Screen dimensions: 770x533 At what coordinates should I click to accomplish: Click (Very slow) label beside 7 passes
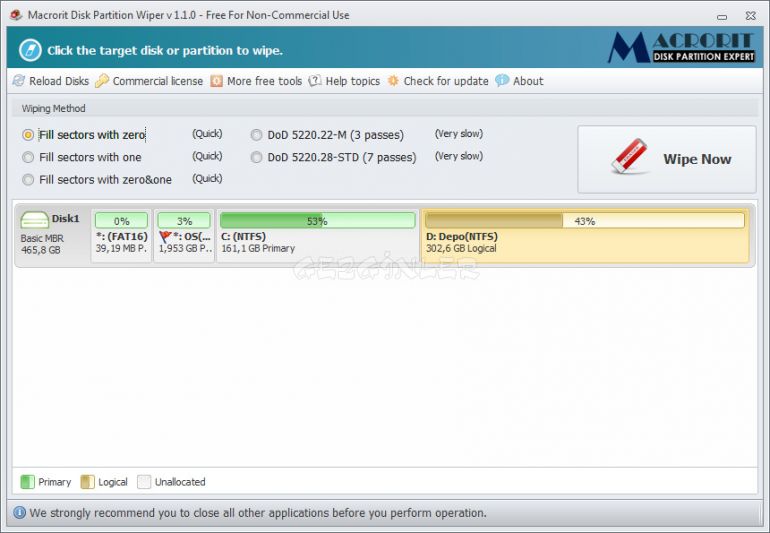[x=459, y=156]
